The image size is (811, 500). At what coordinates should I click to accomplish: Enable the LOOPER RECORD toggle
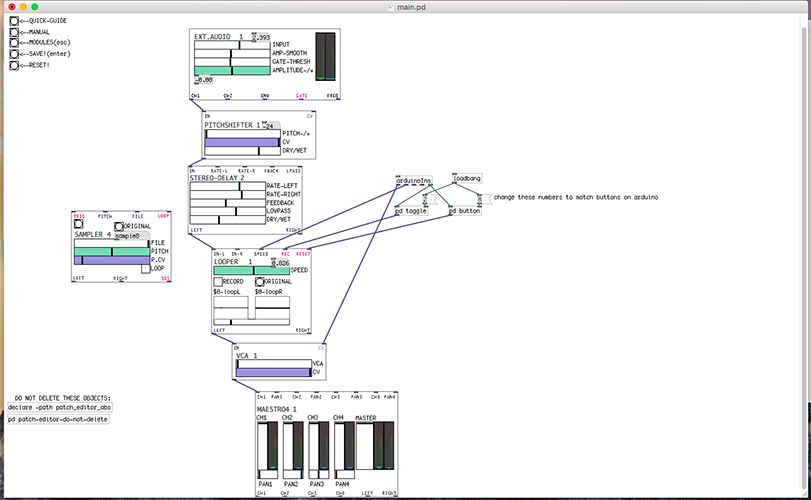pos(218,282)
